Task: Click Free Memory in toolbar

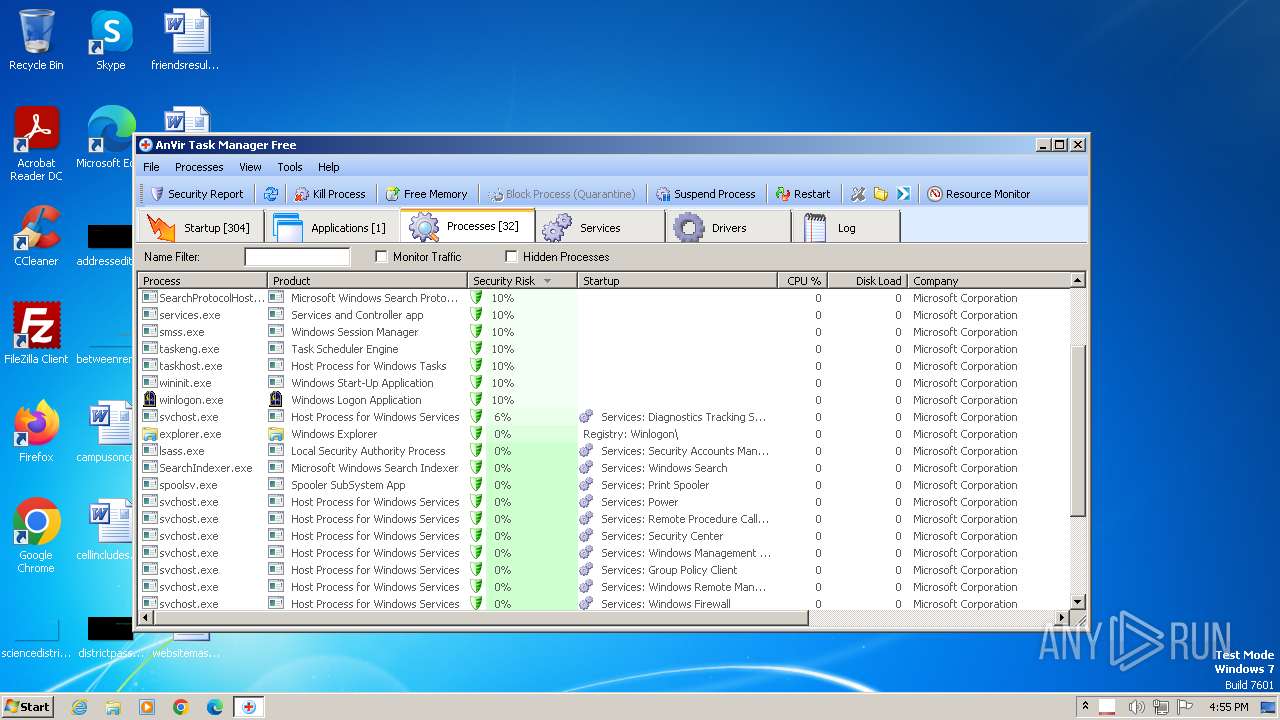Action: (427, 194)
